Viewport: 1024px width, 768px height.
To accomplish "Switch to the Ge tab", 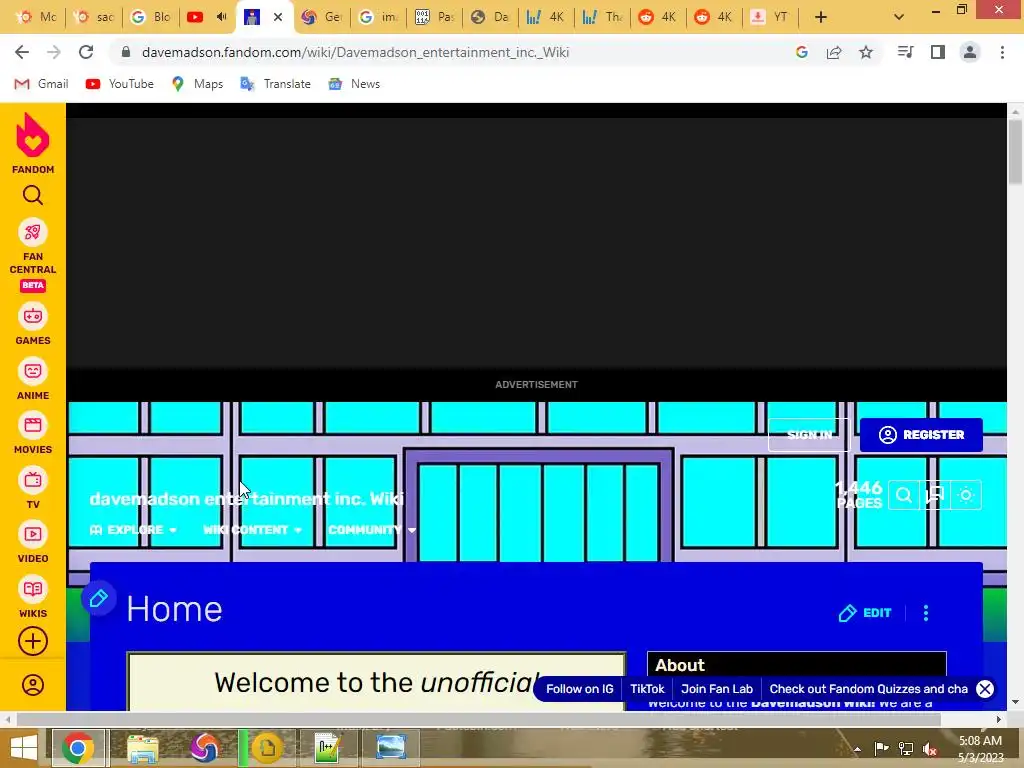I will click(322, 17).
